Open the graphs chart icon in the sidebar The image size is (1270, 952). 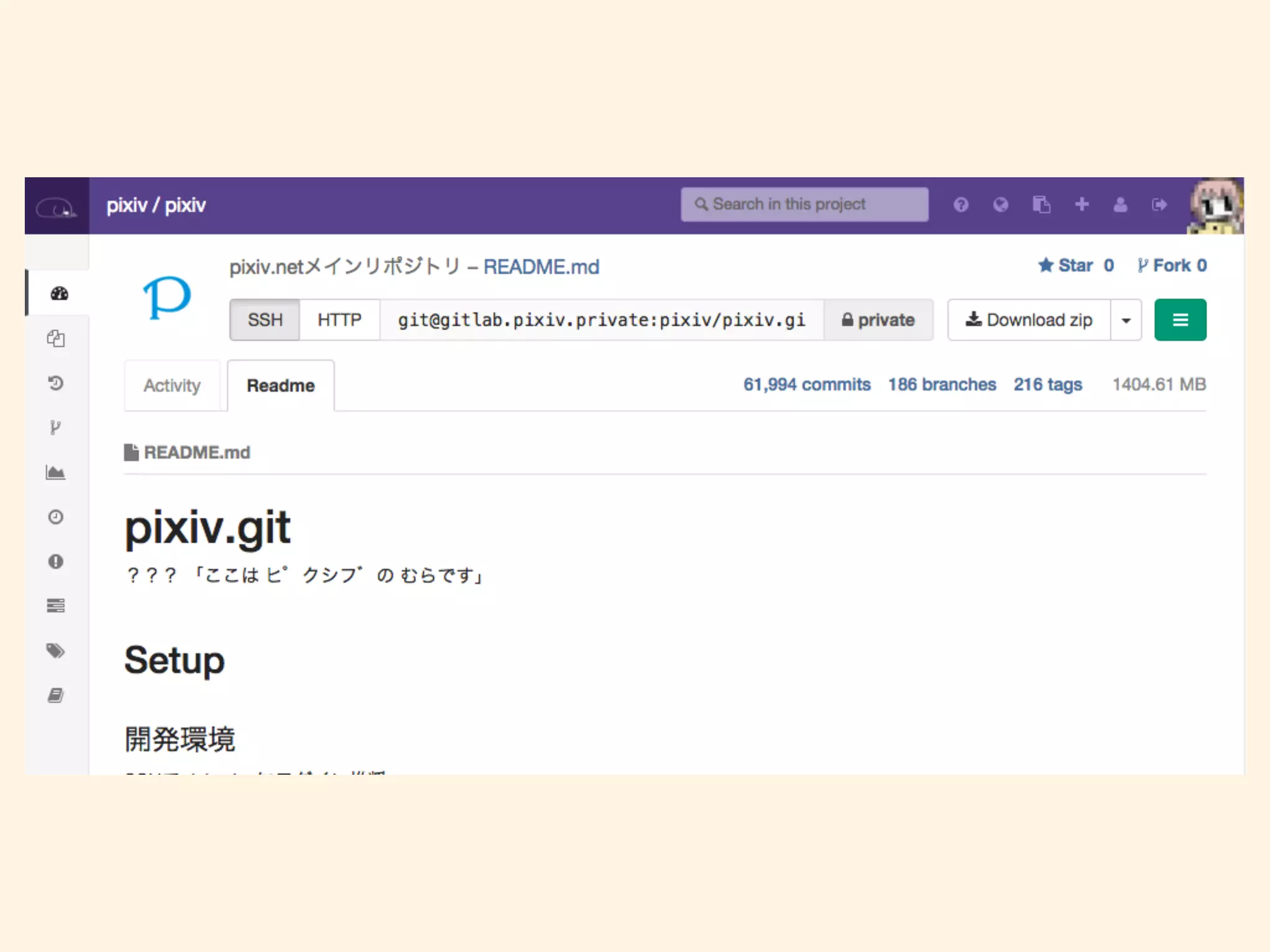56,473
